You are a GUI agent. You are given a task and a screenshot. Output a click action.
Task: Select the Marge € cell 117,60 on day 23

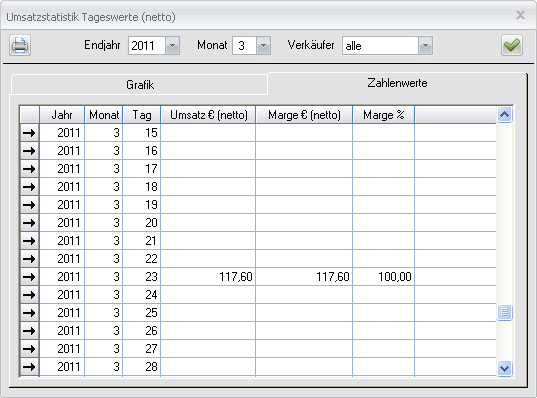coord(304,277)
